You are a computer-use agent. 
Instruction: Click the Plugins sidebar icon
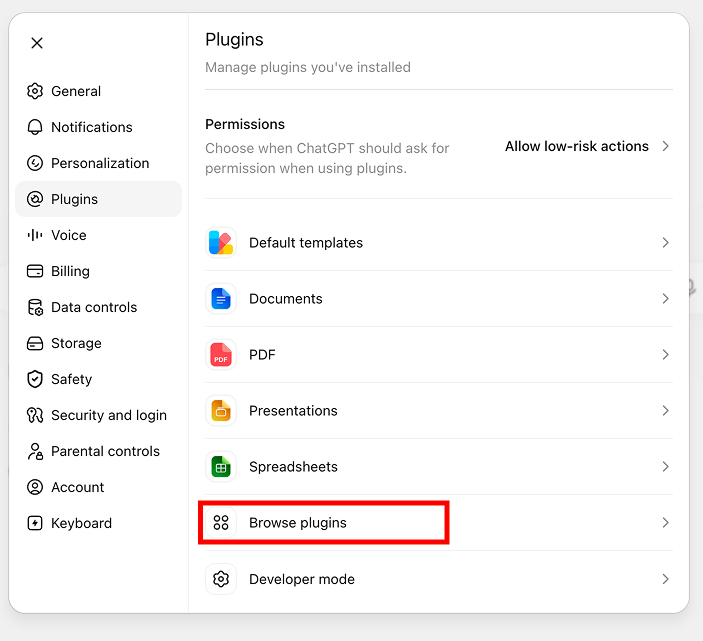click(35, 199)
